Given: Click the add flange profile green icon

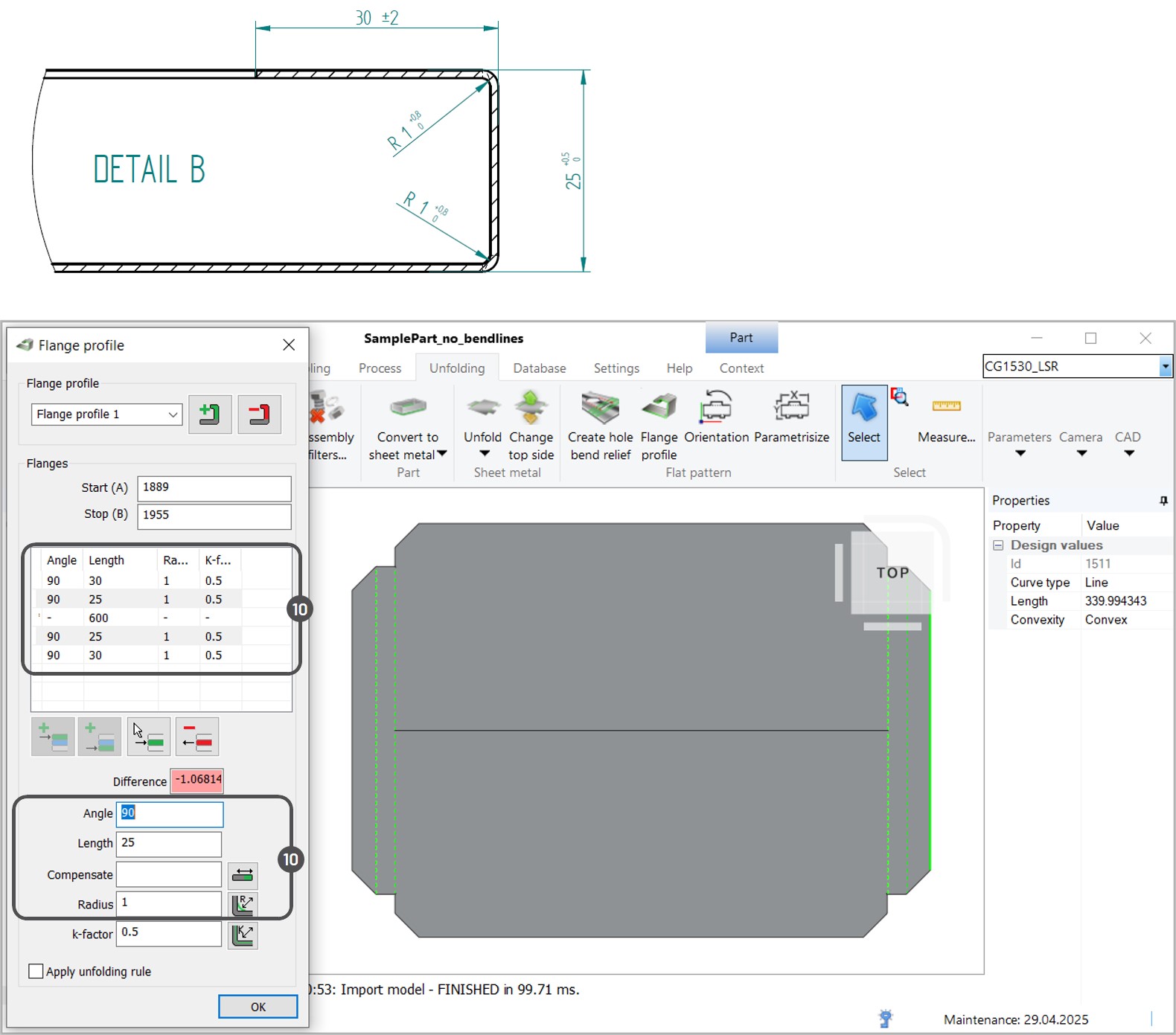Looking at the screenshot, I should point(210,414).
